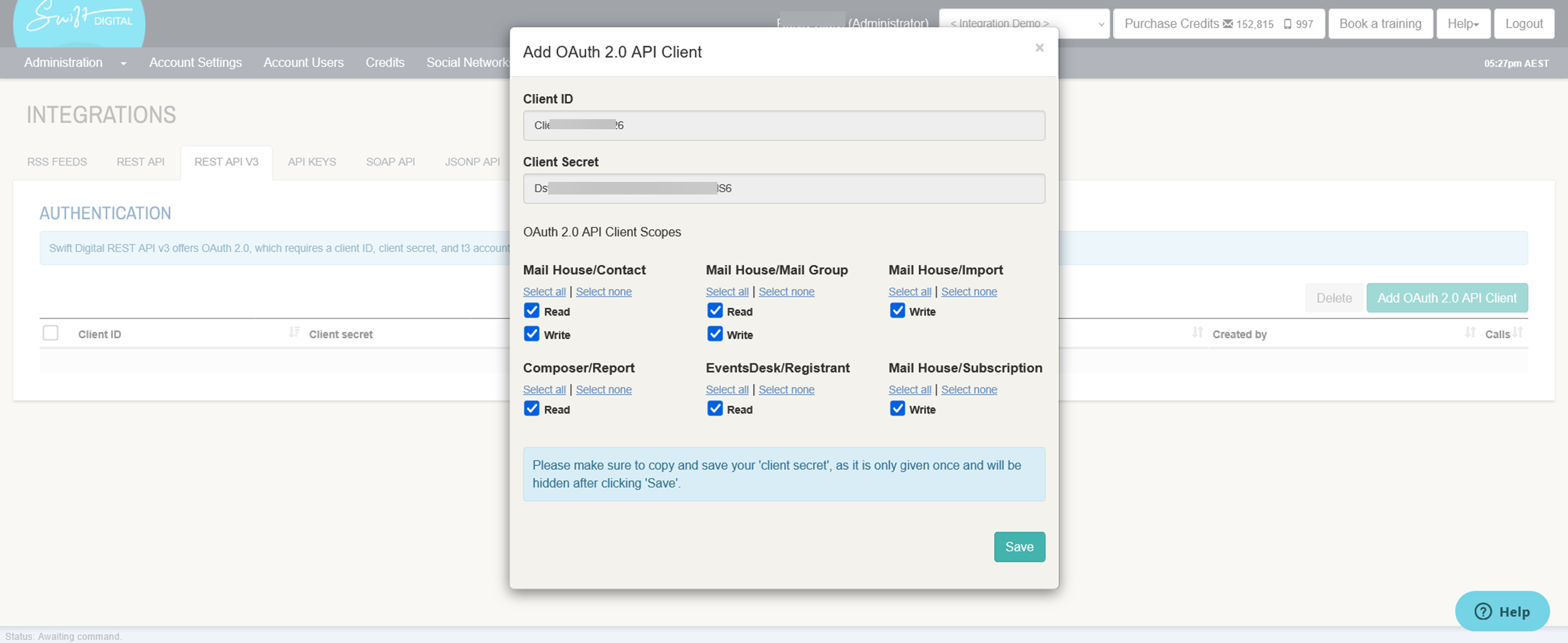Select all rows checkbox in client table
1568x643 pixels.
click(51, 332)
